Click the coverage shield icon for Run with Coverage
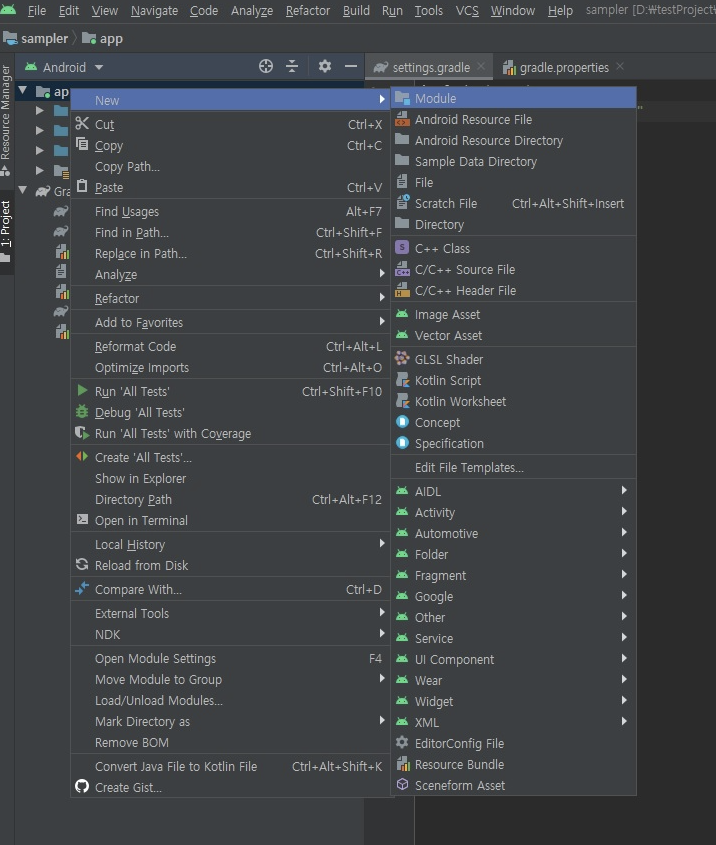 [x=82, y=433]
